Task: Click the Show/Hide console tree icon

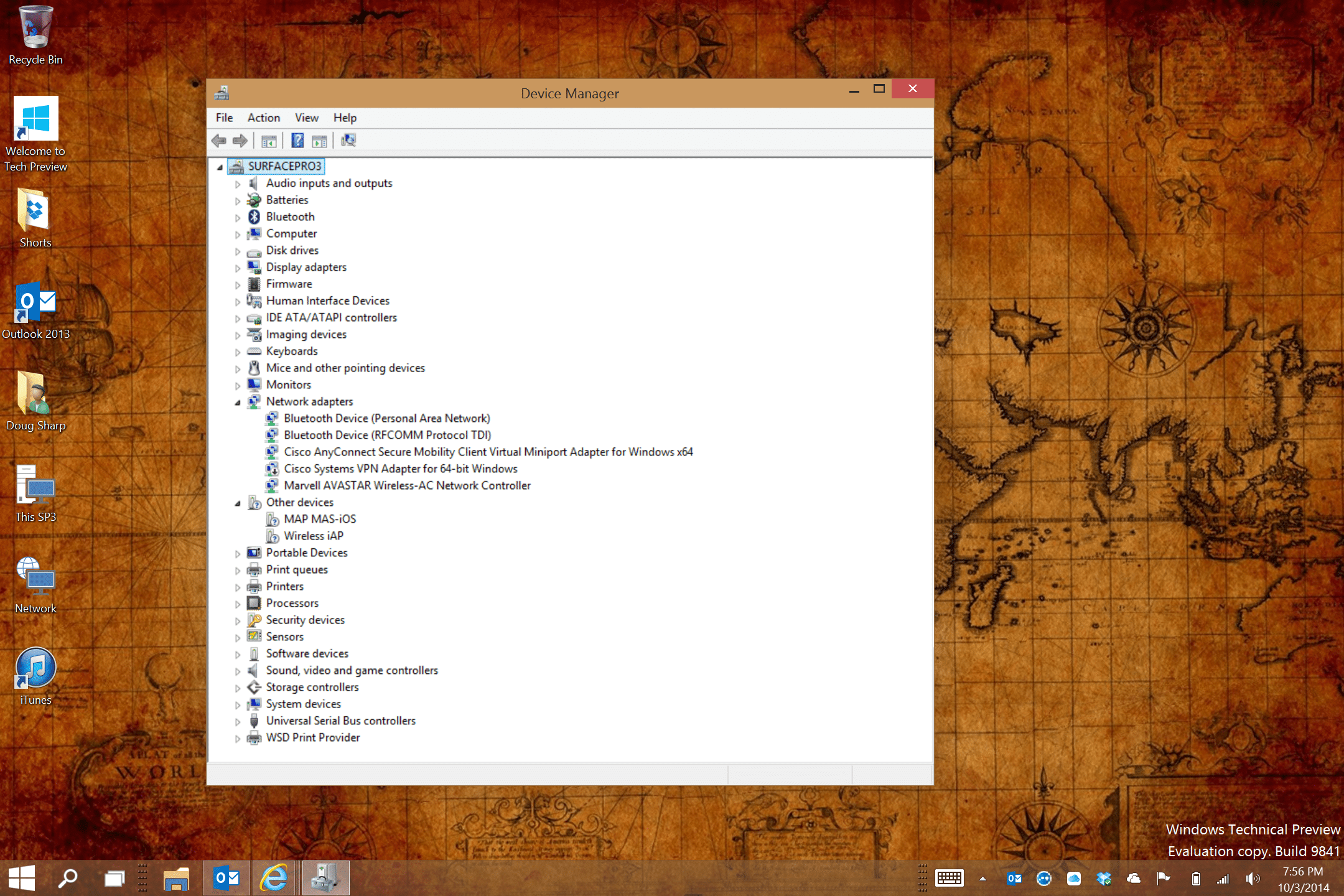Action: [x=269, y=141]
